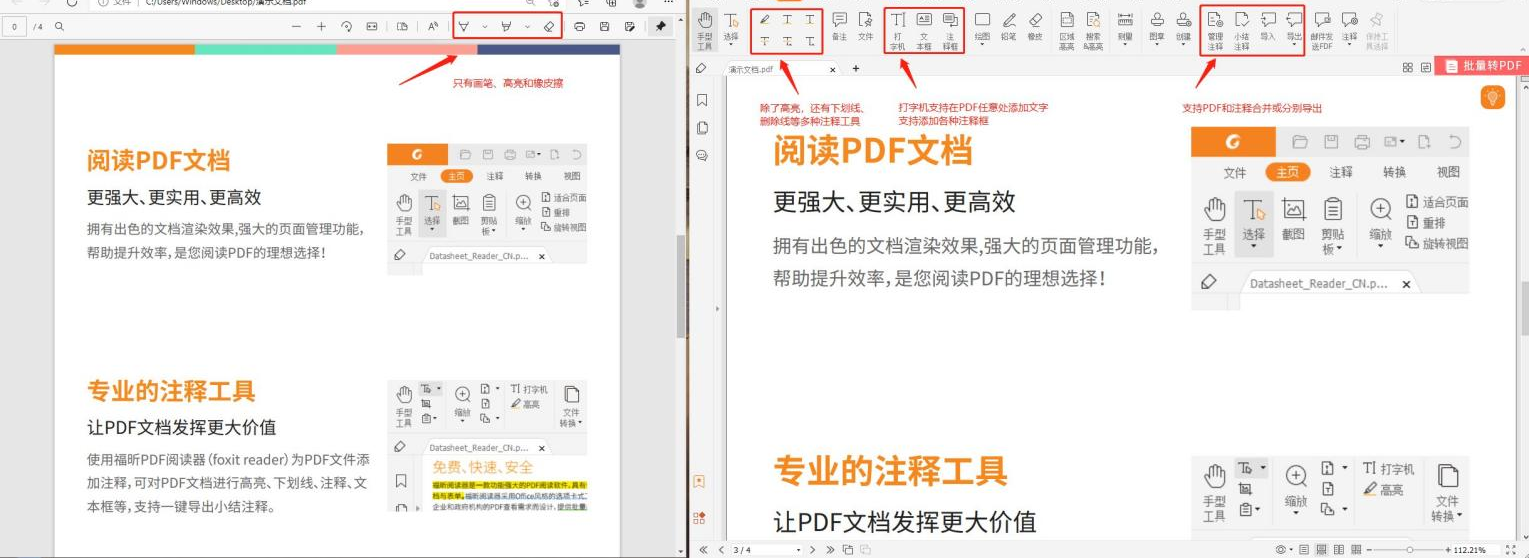Click the 导入 import comments icon
Image resolution: width=1529 pixels, height=558 pixels.
click(1268, 26)
